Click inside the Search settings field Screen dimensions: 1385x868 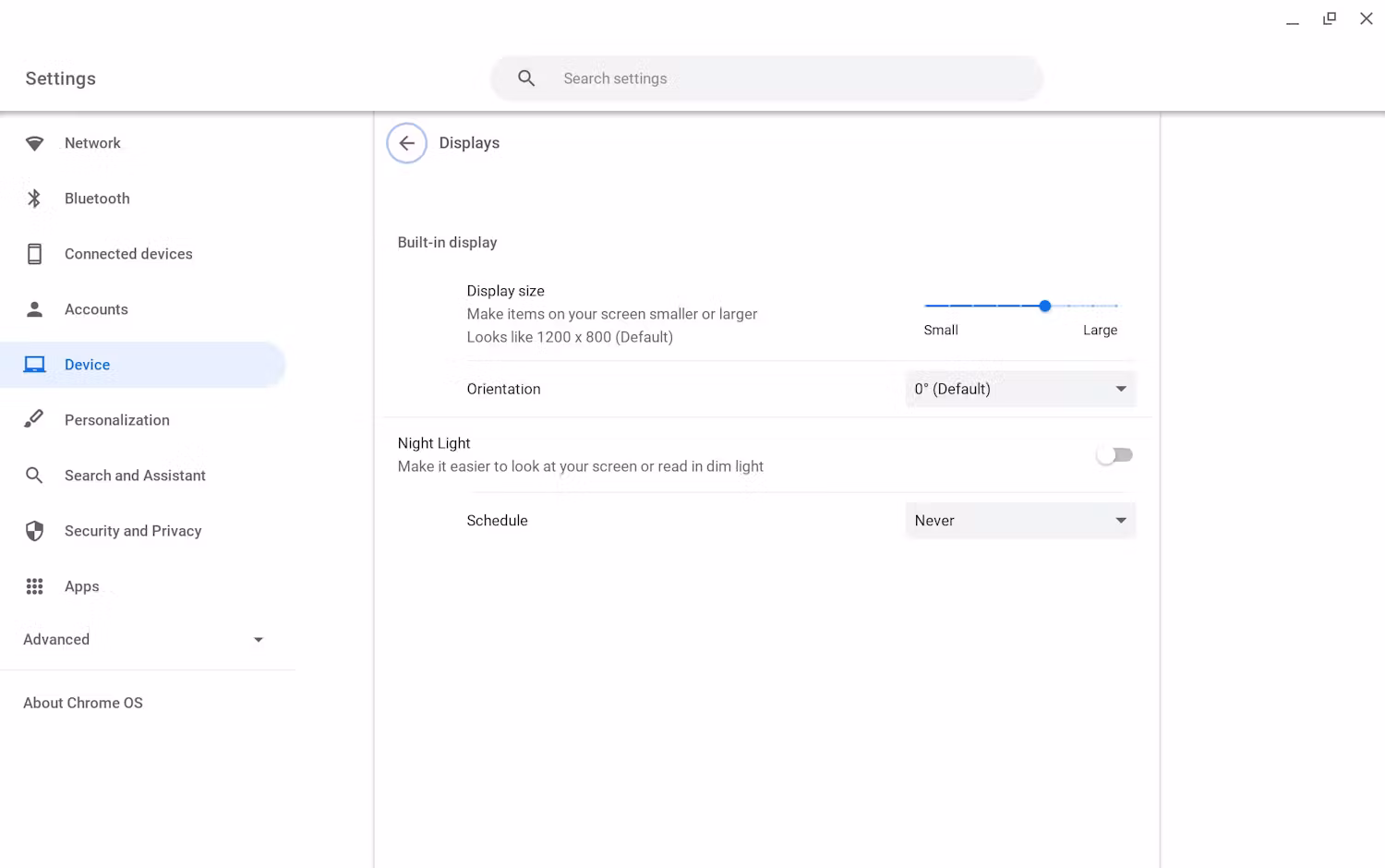pos(766,78)
